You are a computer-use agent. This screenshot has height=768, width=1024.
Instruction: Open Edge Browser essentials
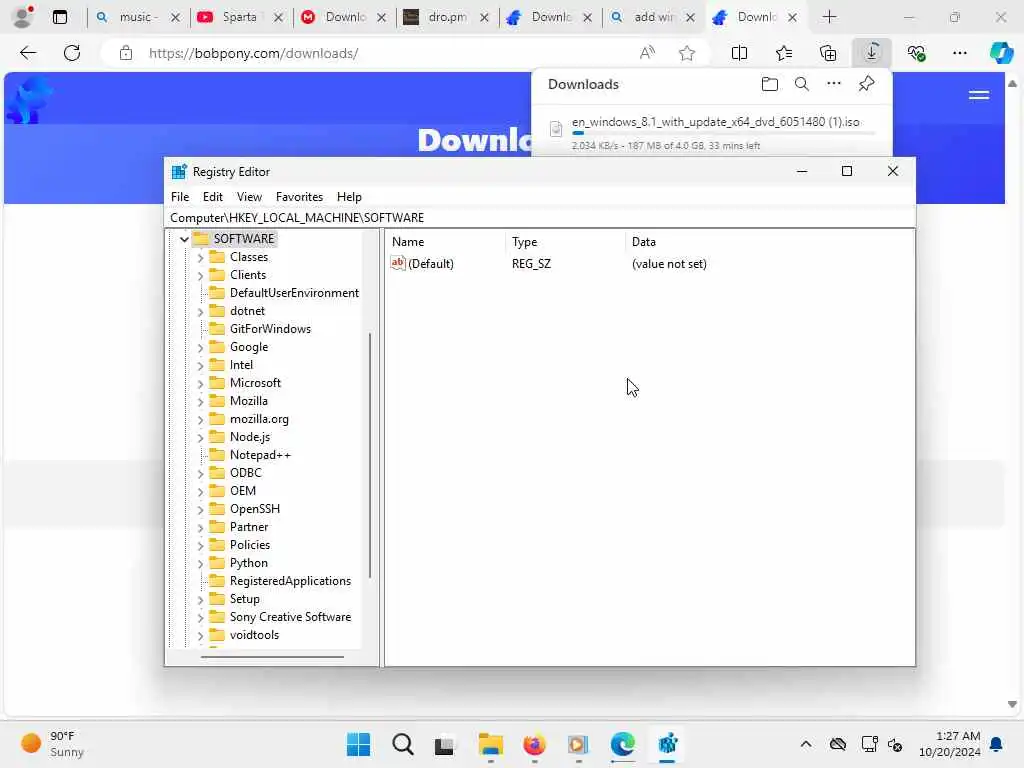coord(916,53)
